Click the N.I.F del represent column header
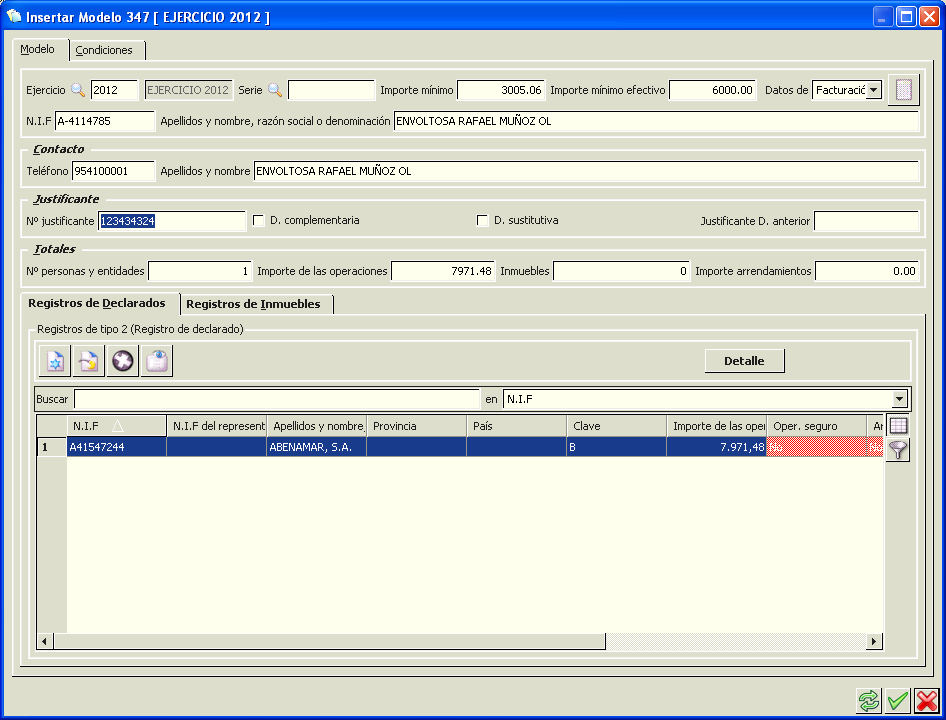 click(217, 425)
